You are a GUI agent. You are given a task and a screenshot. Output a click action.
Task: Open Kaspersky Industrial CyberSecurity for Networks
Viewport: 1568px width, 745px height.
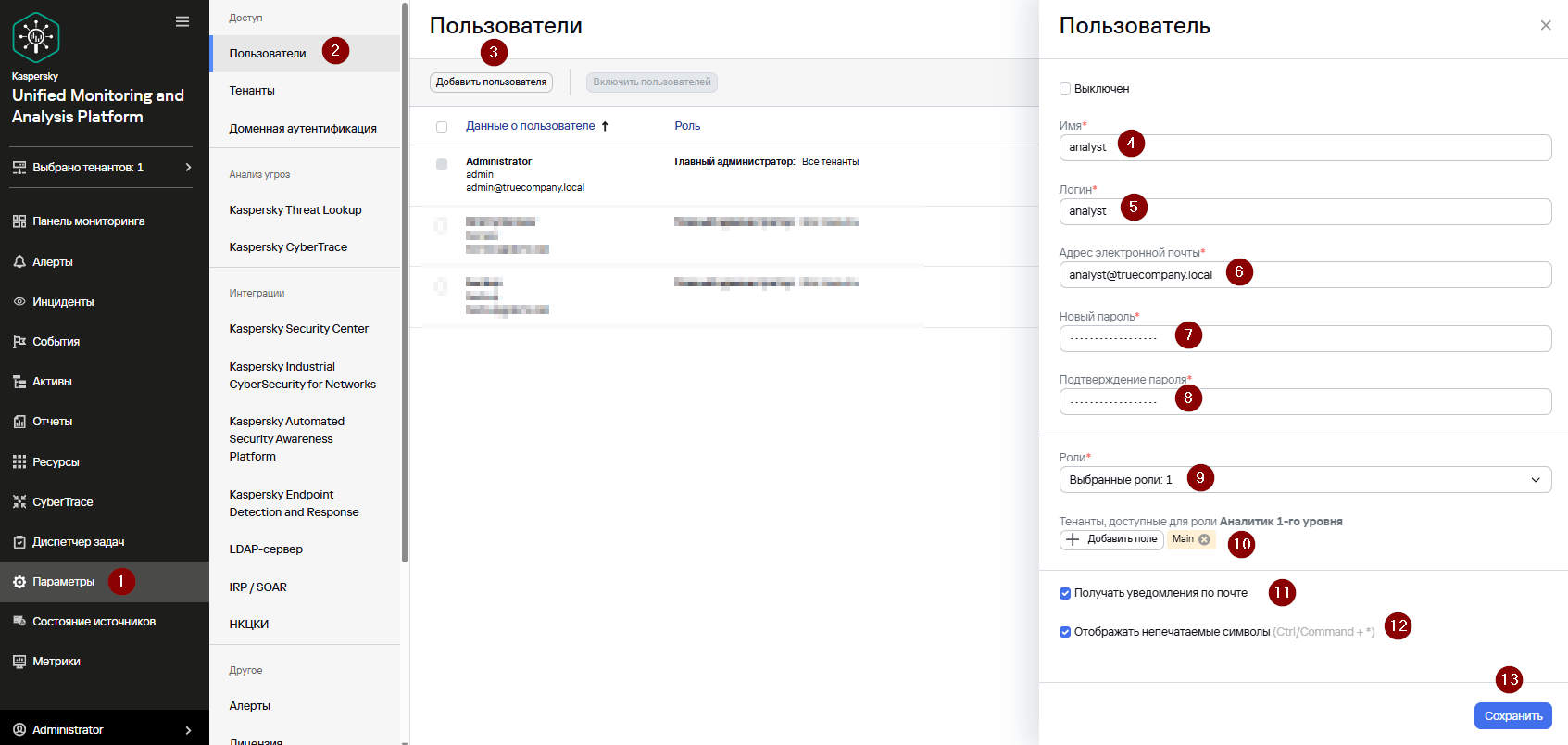coord(303,375)
